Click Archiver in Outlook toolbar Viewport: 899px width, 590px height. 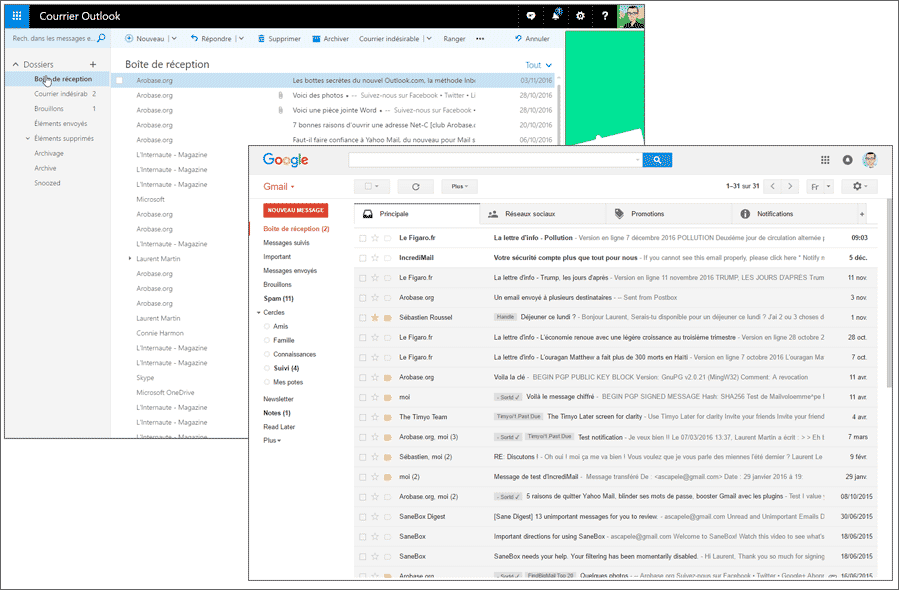330,38
